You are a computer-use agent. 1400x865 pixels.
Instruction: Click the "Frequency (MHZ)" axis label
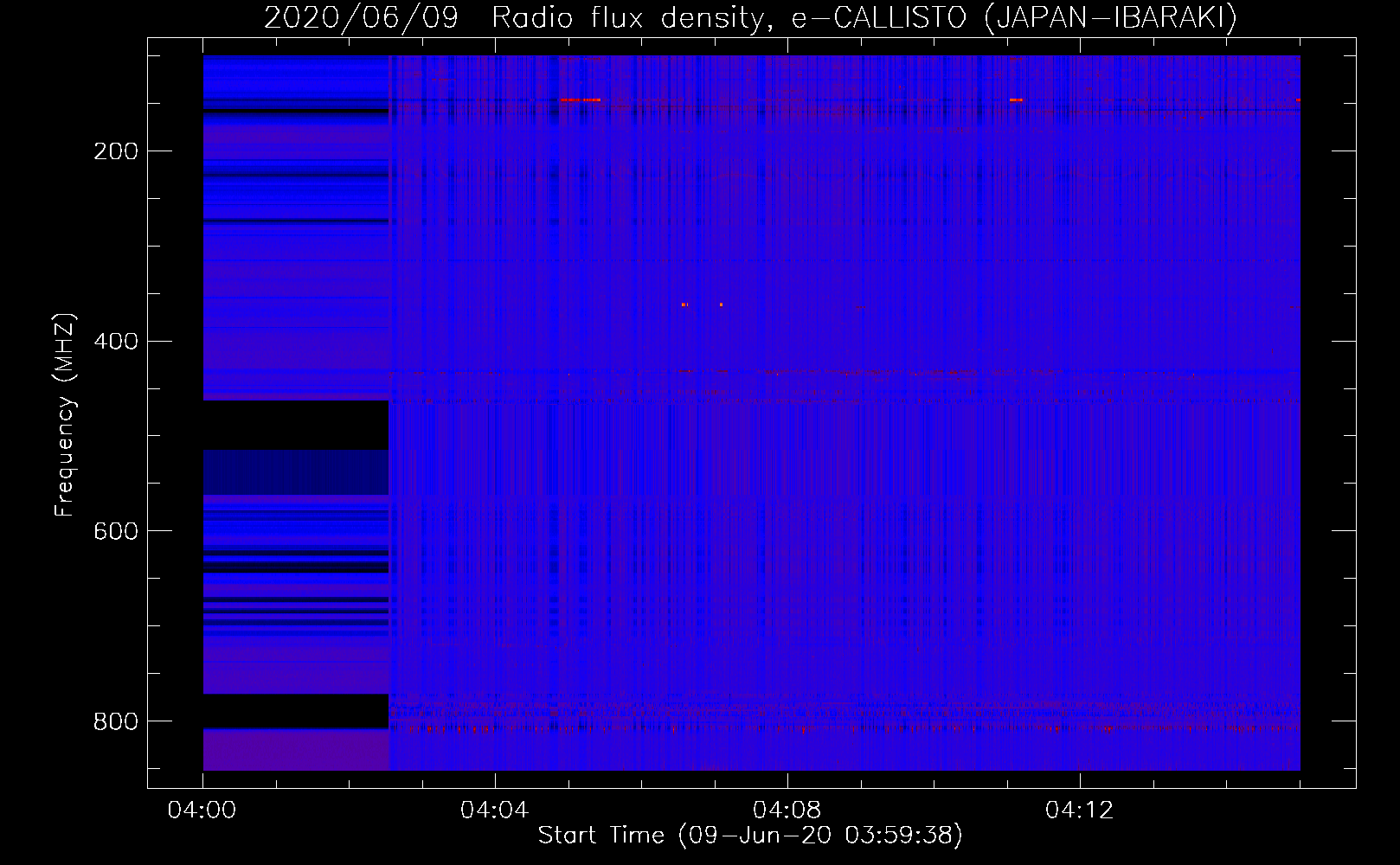click(x=65, y=415)
